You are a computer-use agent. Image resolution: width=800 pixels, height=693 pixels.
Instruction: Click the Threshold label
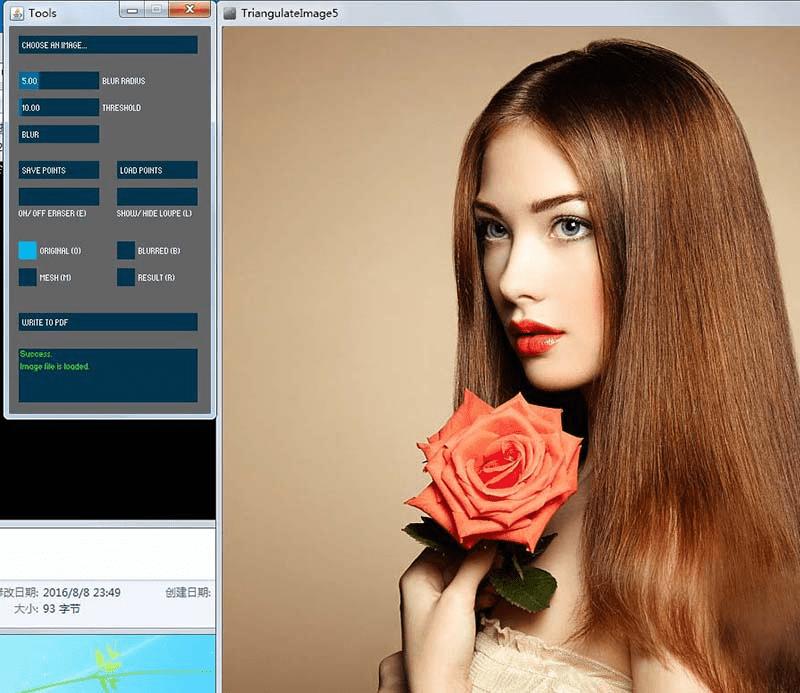point(121,108)
